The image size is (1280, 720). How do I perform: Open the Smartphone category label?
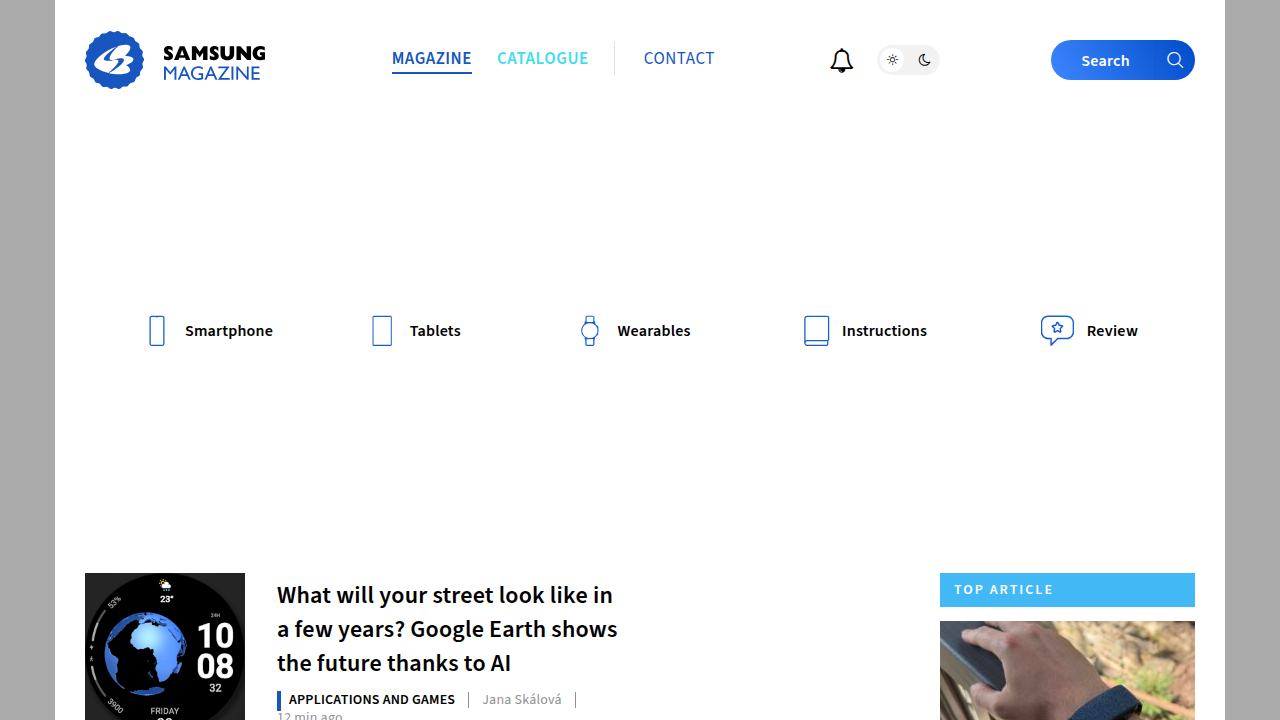[x=229, y=331]
